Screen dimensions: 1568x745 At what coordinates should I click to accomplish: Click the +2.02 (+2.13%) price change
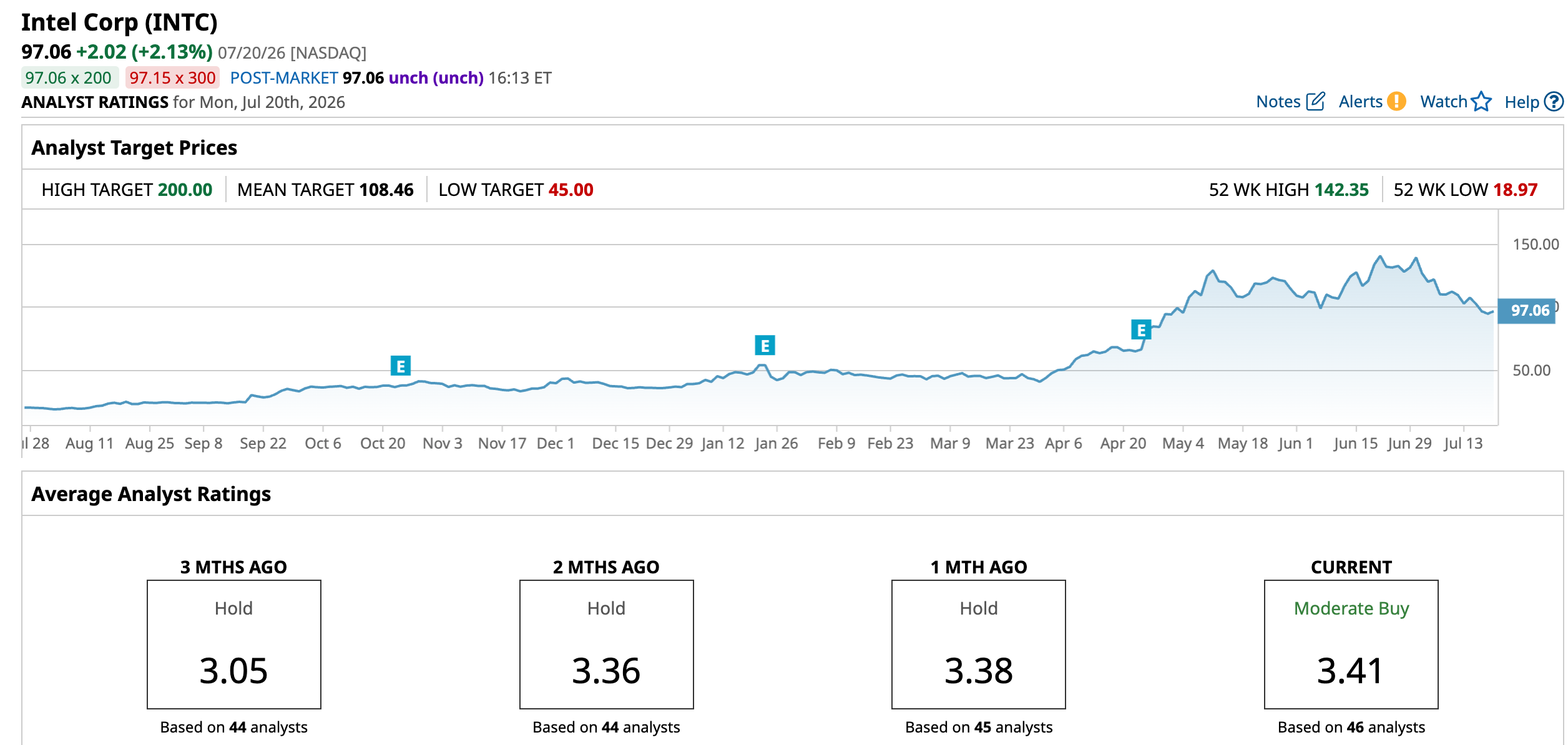click(144, 52)
